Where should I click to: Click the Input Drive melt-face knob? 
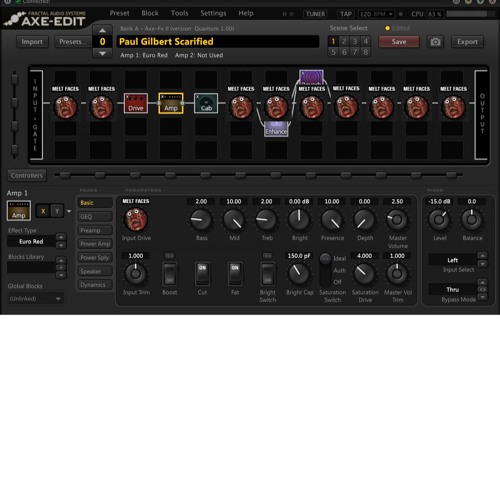coord(136,219)
